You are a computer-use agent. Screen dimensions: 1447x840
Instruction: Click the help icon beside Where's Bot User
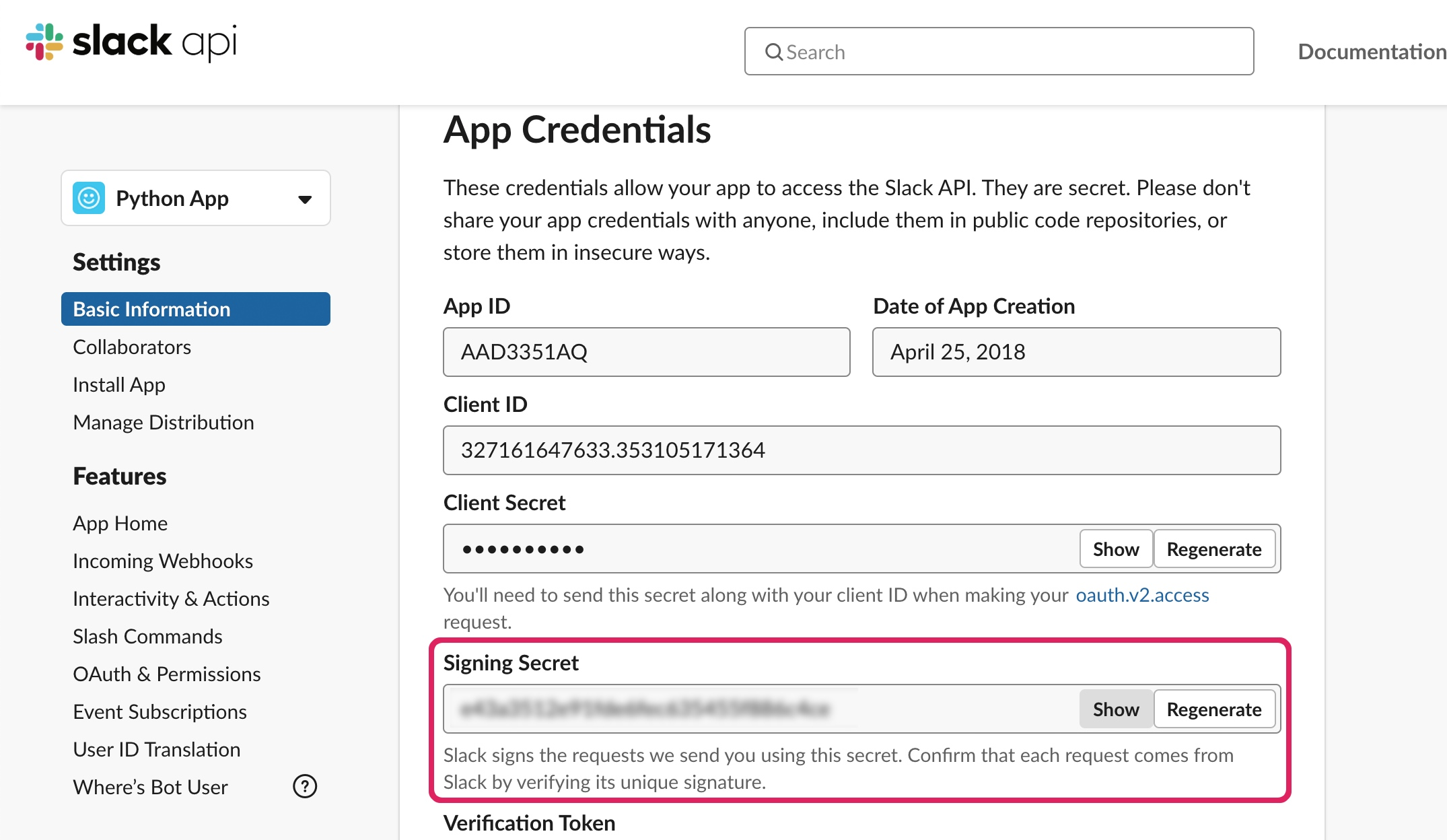(305, 786)
